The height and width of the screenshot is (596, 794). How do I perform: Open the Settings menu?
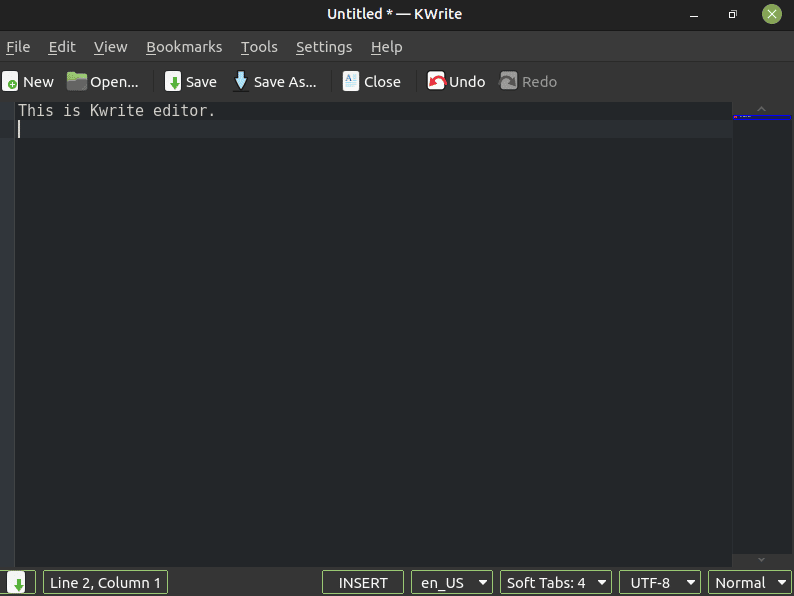pos(324,47)
